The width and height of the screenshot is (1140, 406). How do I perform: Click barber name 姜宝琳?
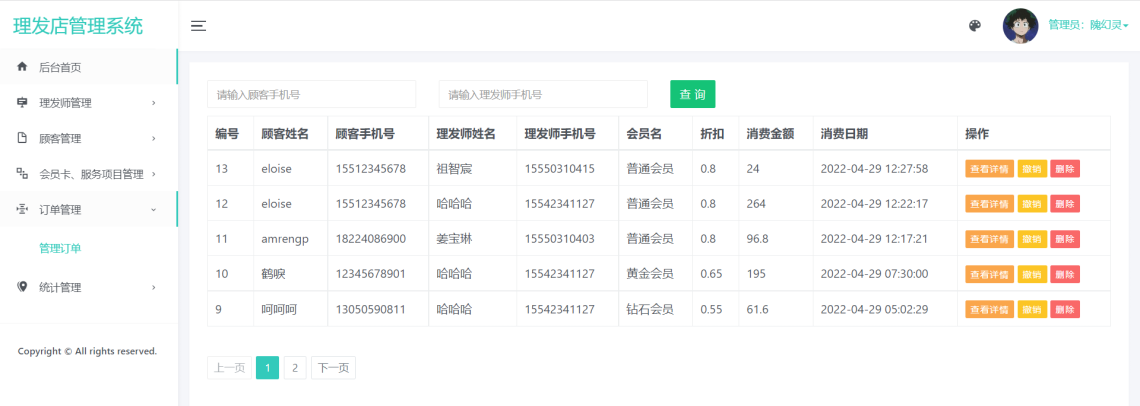point(454,239)
